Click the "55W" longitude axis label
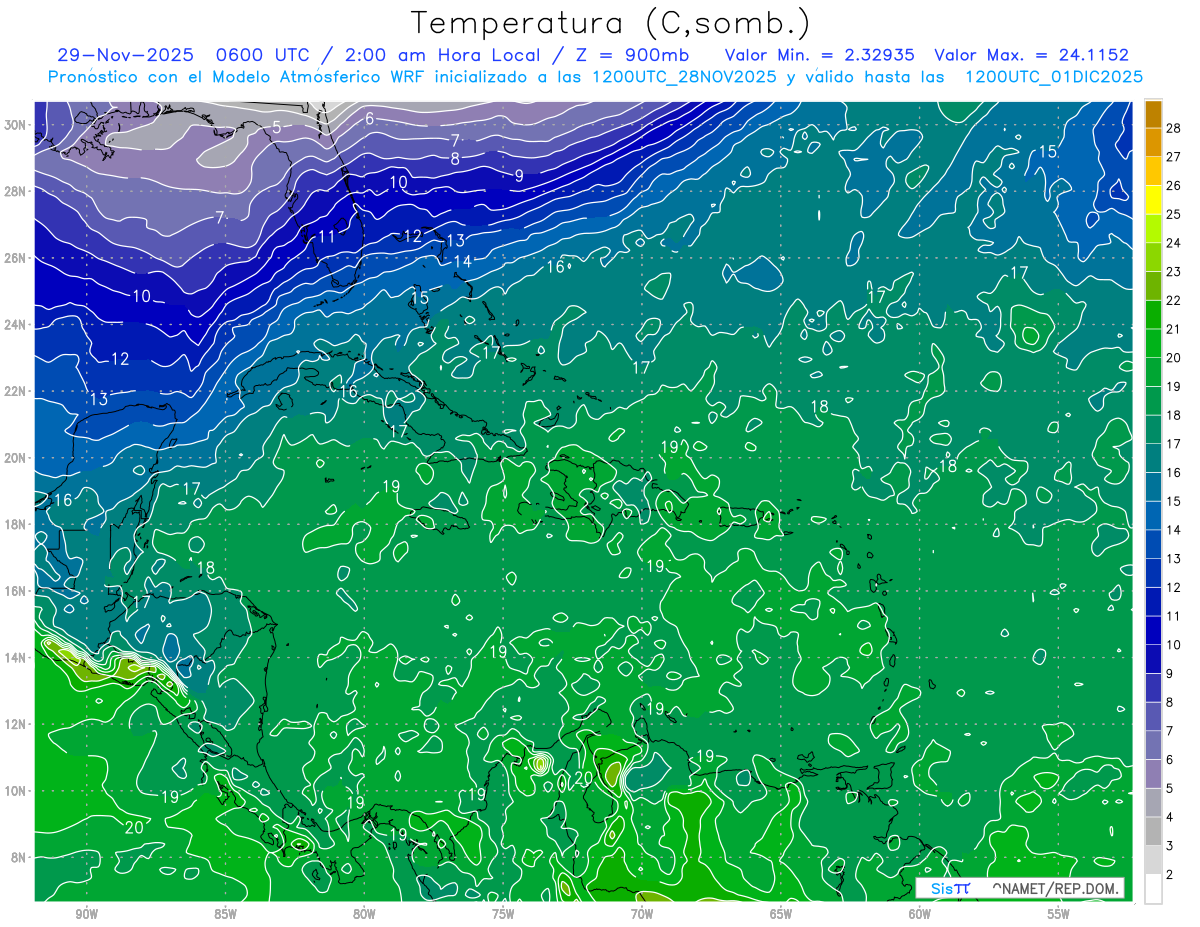The image size is (1200, 927). [1060, 913]
